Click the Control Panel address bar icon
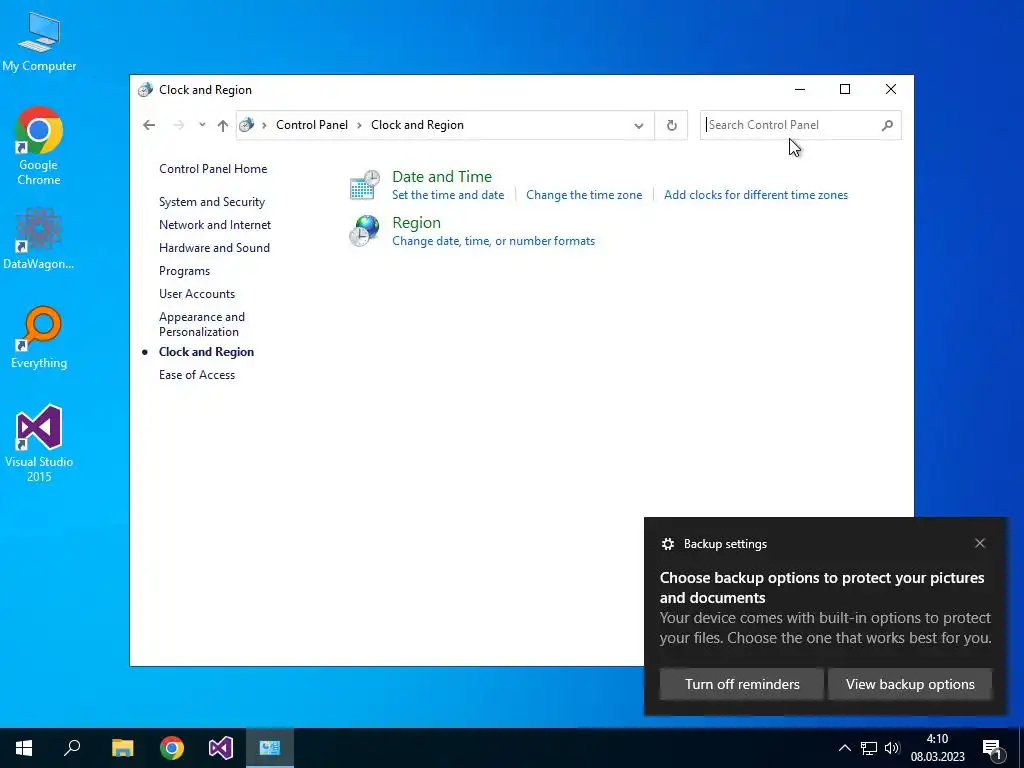The height and width of the screenshot is (768, 1024). [246, 125]
